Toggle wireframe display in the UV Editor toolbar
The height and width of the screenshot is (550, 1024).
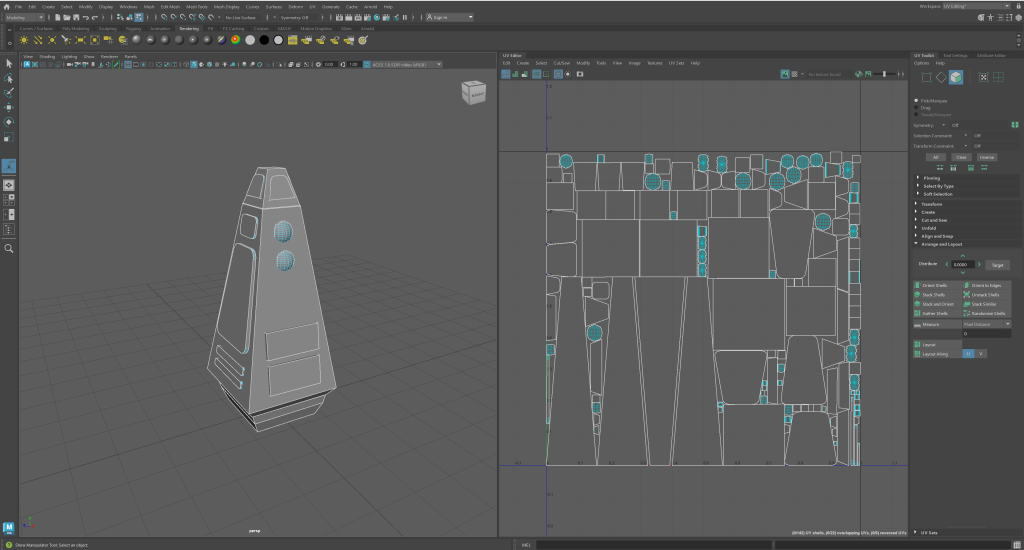tap(505, 74)
